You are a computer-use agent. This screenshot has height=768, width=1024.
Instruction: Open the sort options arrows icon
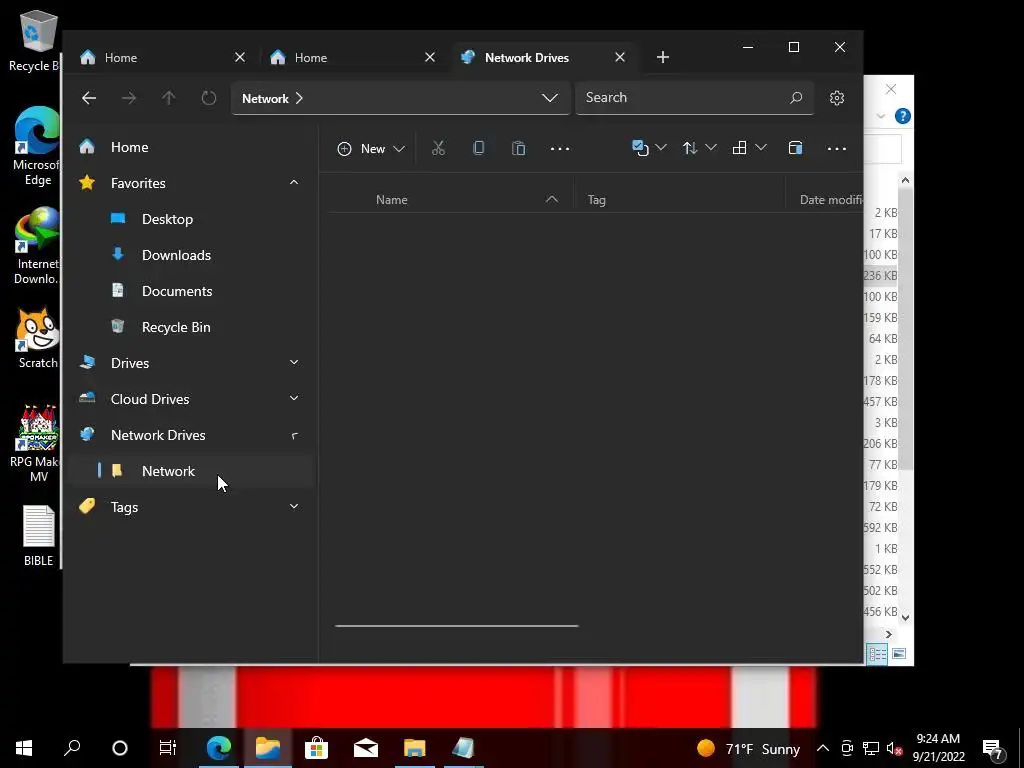690,148
